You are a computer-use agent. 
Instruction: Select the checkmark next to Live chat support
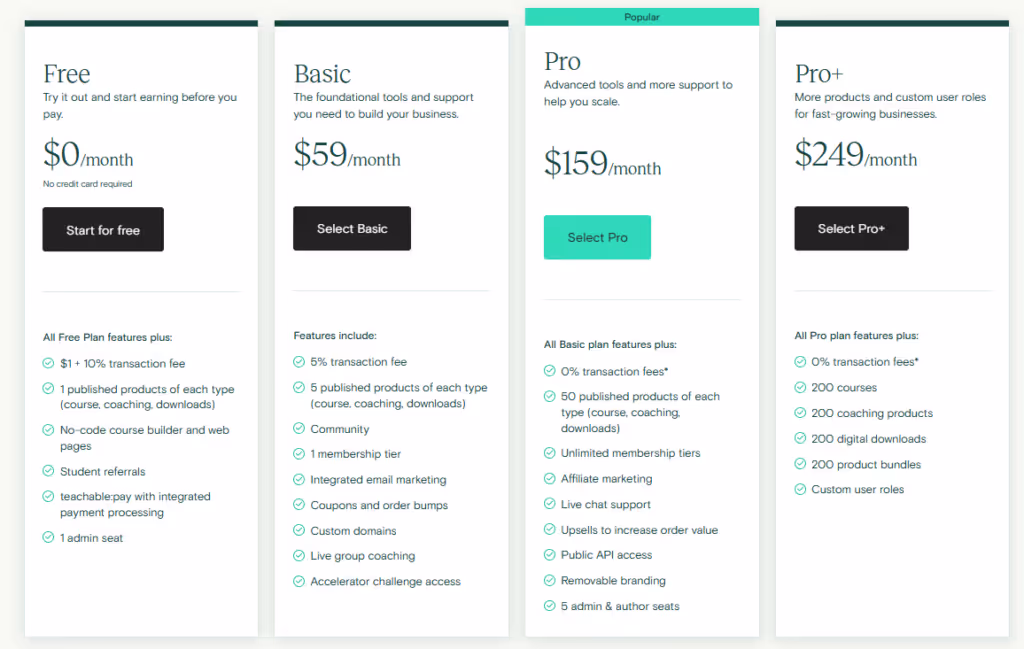pyautogui.click(x=548, y=504)
